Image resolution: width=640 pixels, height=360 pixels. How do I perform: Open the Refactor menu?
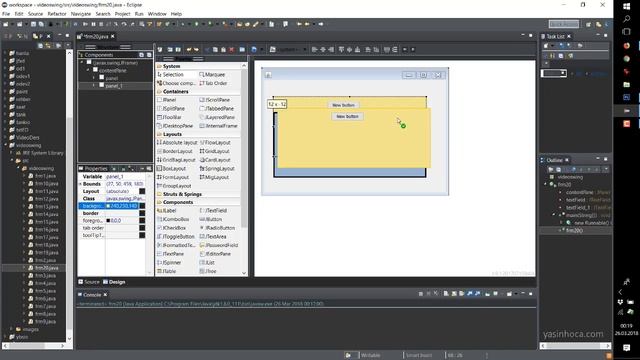tap(57, 14)
